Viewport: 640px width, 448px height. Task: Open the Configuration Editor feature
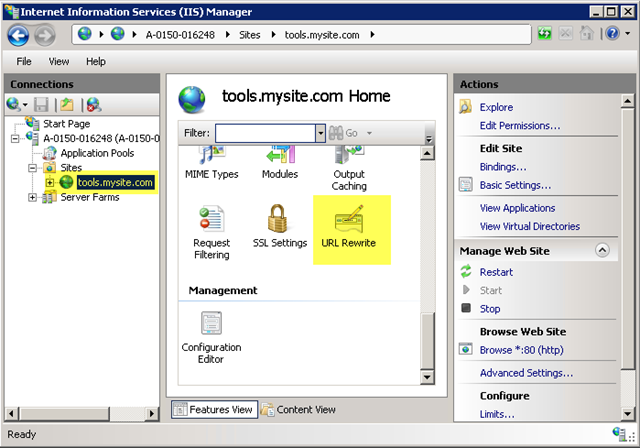point(211,338)
